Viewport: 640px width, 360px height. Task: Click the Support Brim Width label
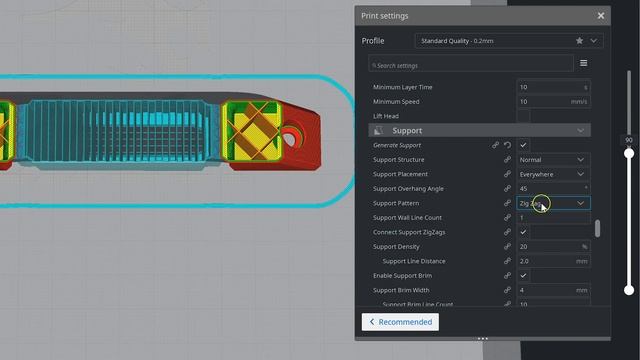(401, 290)
